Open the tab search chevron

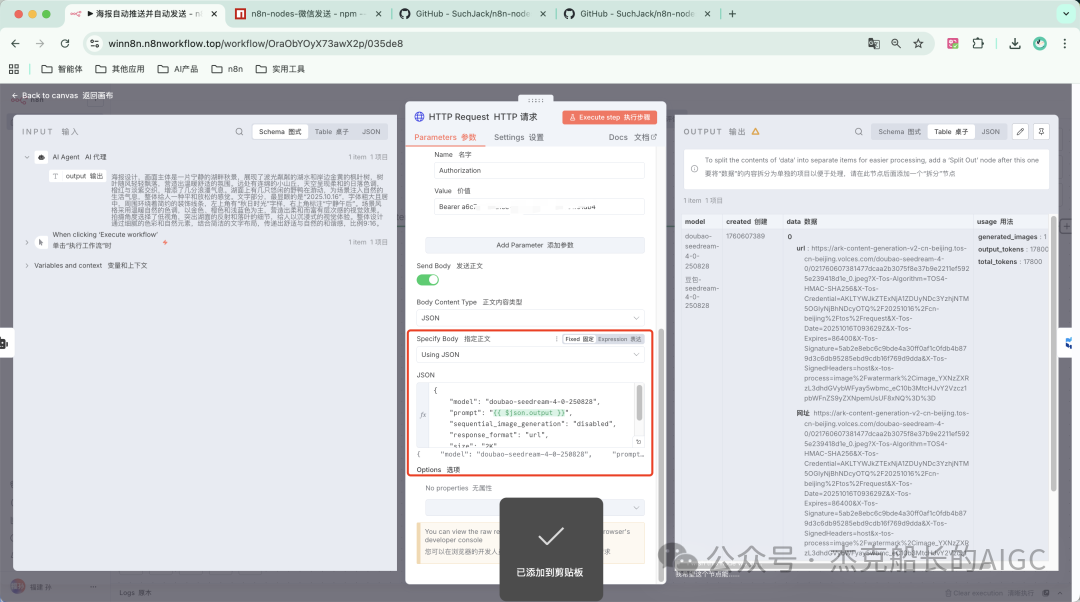pyautogui.click(x=1066, y=14)
